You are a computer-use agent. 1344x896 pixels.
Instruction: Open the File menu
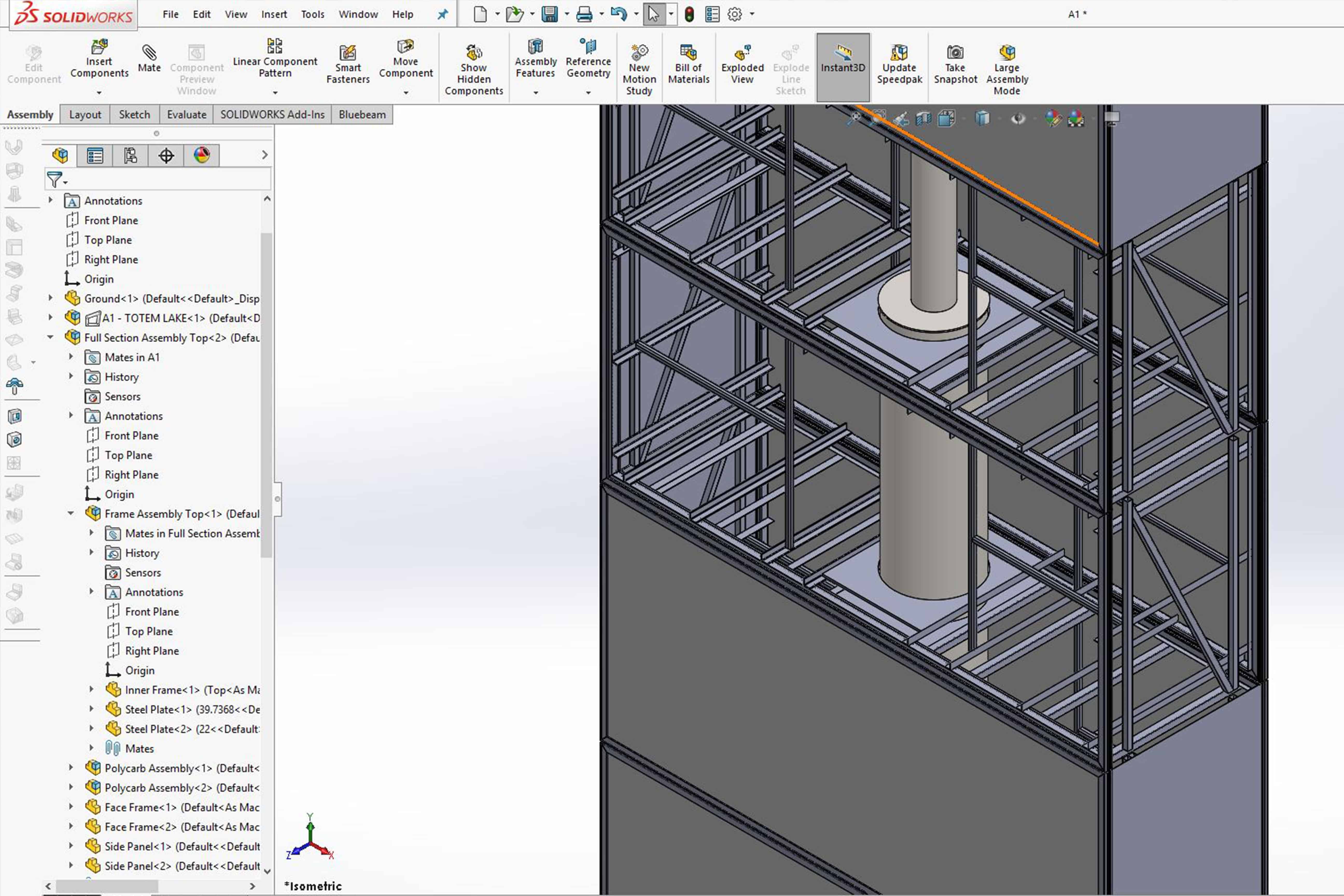[x=170, y=14]
